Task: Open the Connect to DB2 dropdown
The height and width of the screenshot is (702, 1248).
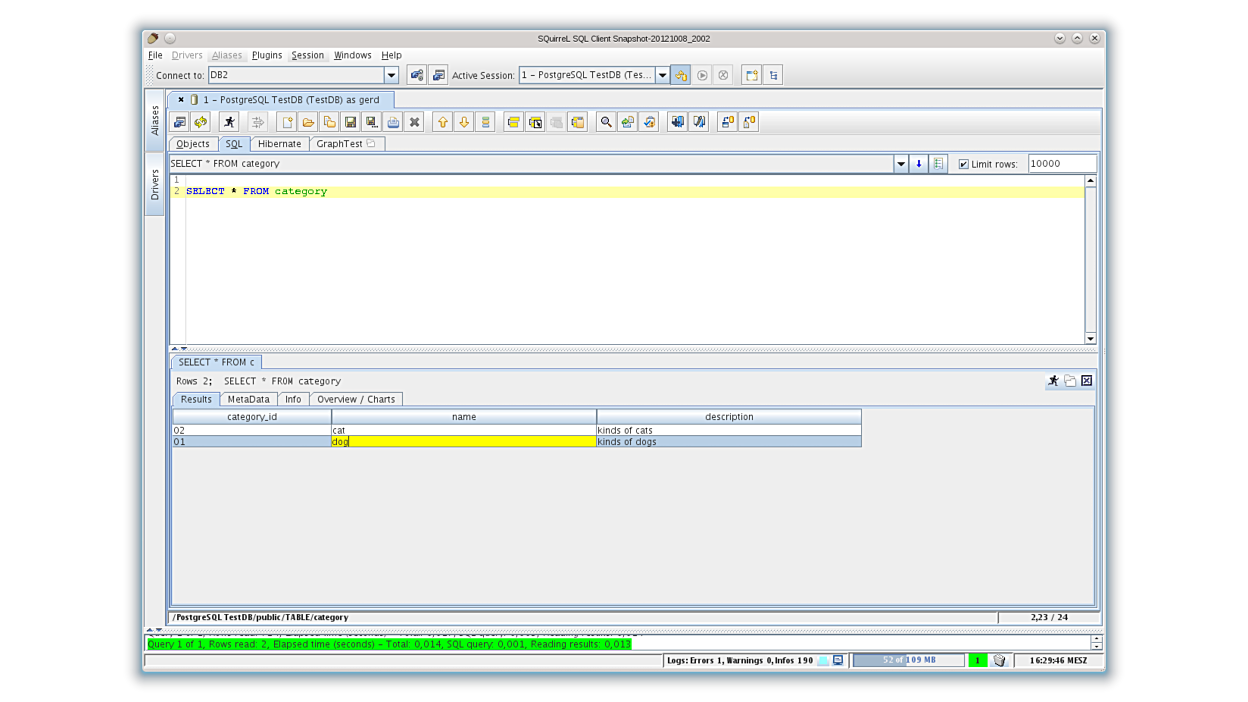Action: coord(391,74)
